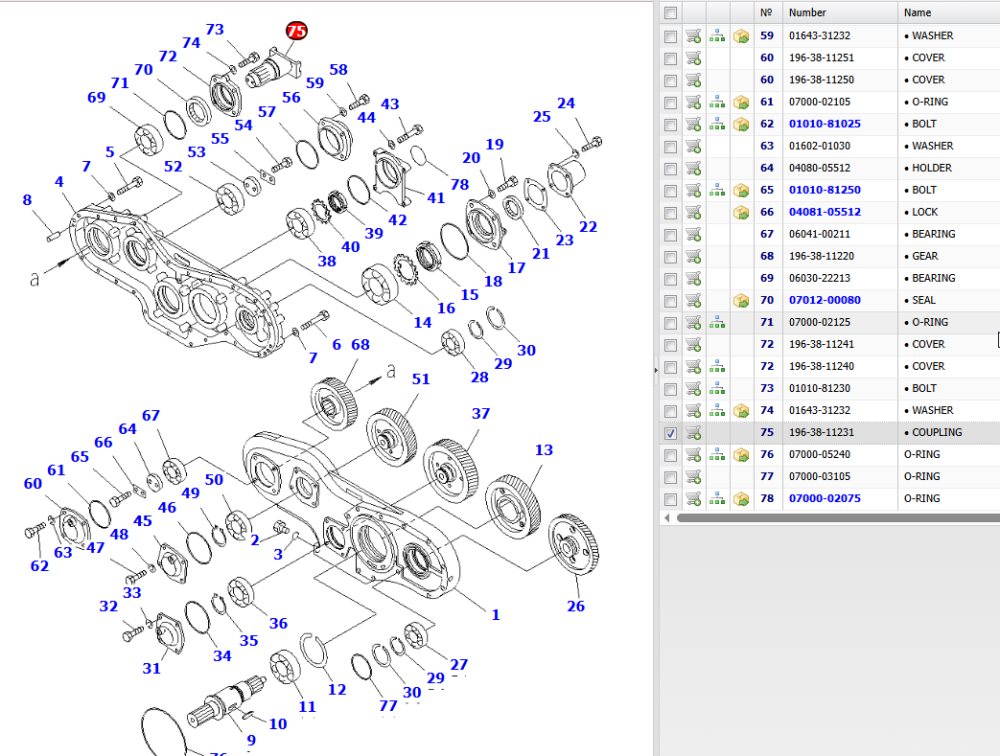Open part number link 07012-00080
Viewport: 1000px width, 756px height.
point(825,300)
